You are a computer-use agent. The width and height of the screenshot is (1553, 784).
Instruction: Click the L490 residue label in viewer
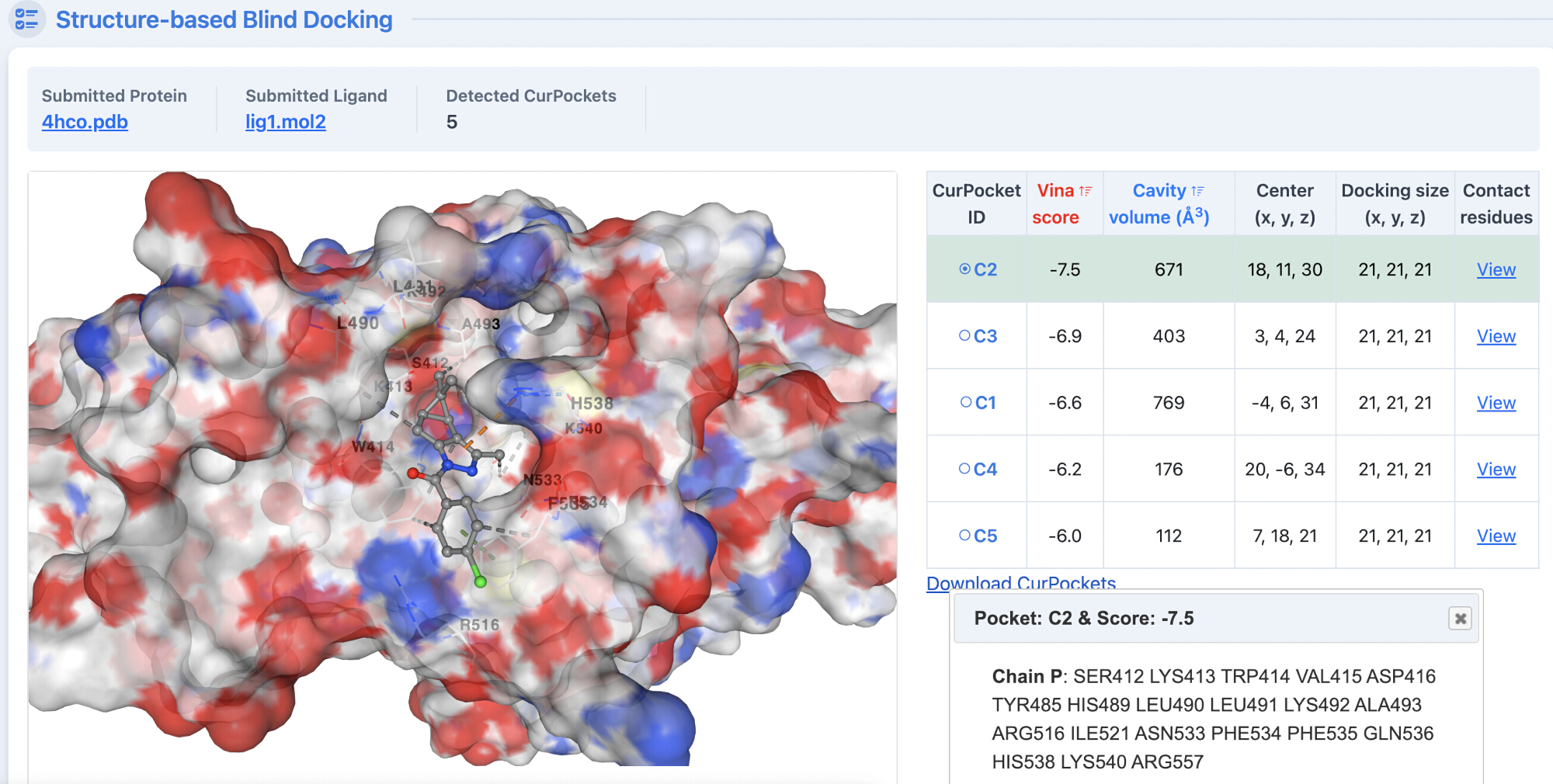click(358, 323)
